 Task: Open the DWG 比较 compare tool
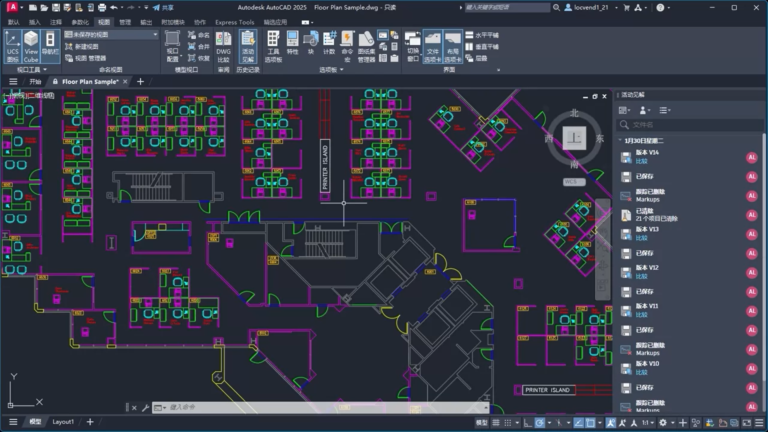(x=223, y=47)
